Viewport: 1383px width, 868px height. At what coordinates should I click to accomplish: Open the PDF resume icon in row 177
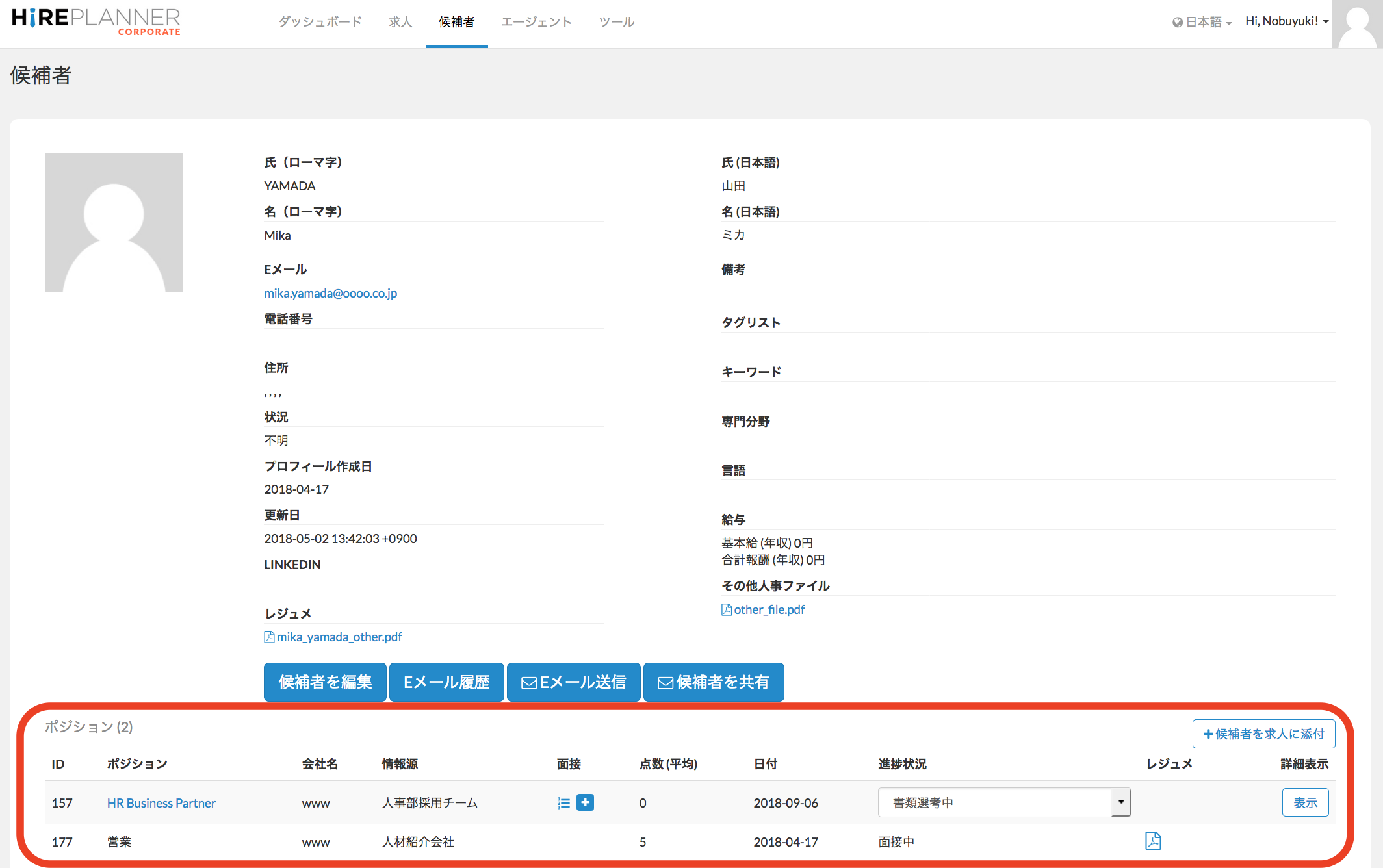point(1152,841)
